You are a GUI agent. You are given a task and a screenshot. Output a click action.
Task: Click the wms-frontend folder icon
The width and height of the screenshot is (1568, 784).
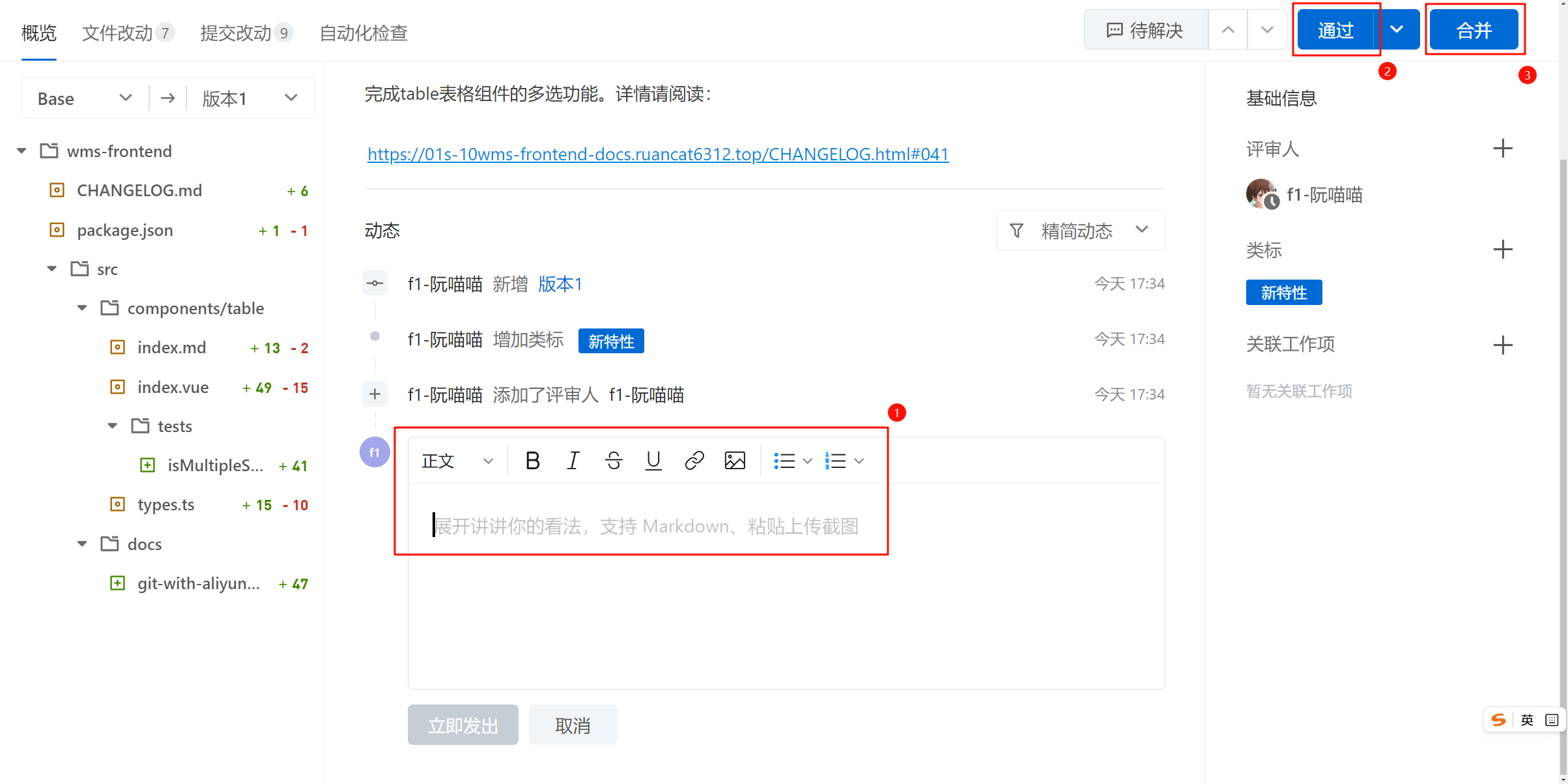(x=49, y=151)
